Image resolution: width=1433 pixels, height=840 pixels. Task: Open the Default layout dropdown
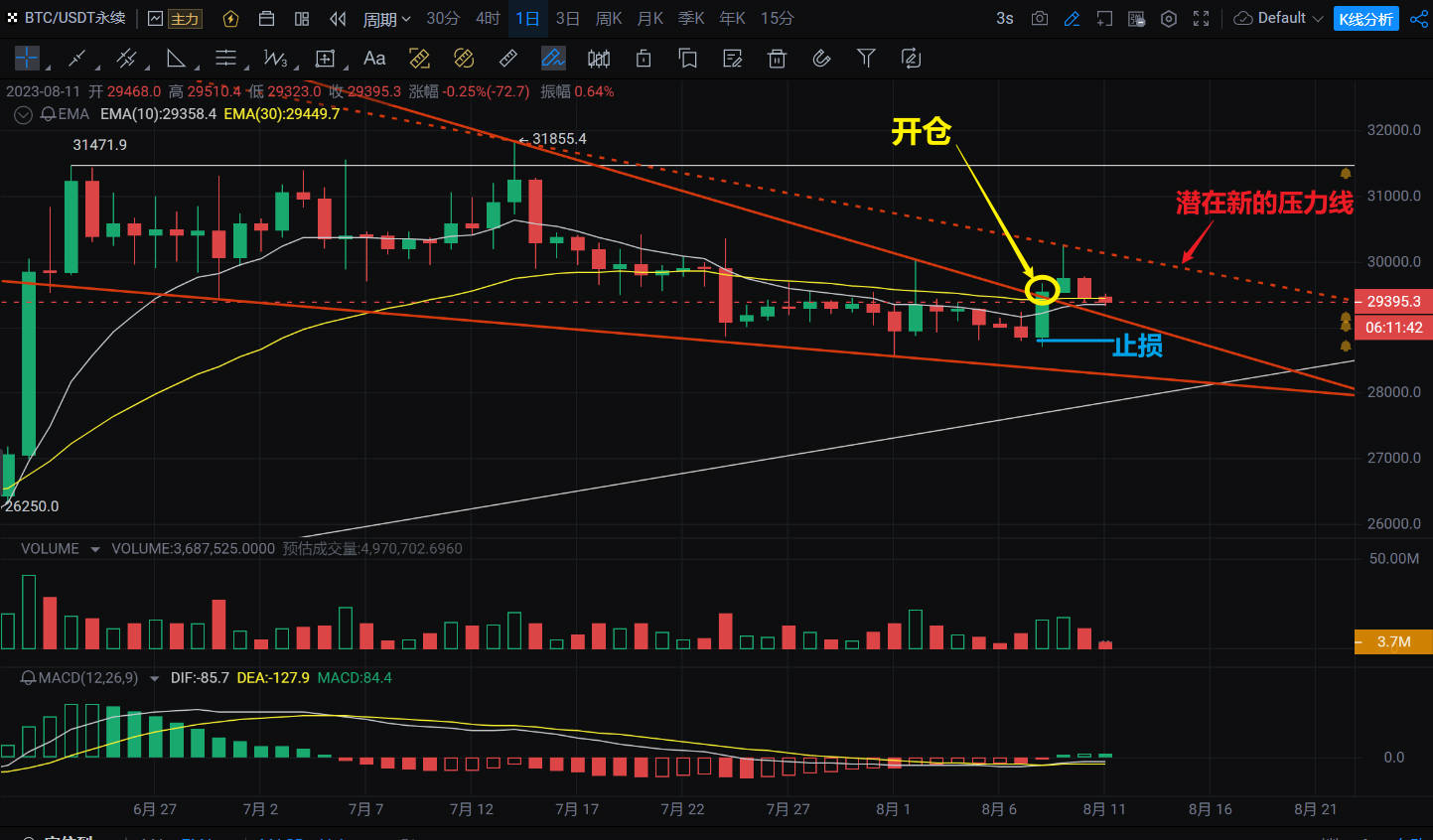click(1279, 18)
